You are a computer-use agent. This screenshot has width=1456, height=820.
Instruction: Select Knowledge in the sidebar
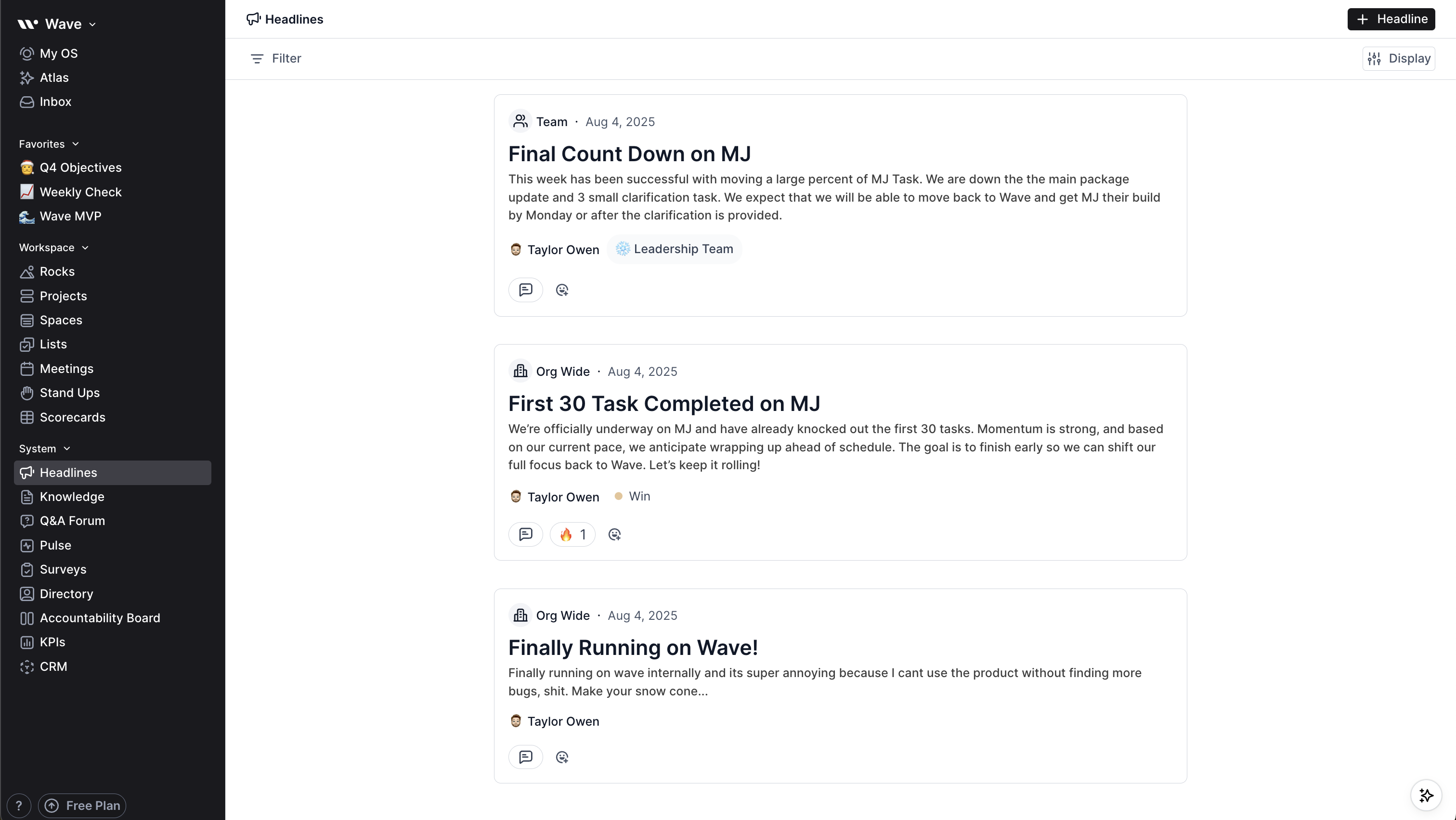pos(72,497)
